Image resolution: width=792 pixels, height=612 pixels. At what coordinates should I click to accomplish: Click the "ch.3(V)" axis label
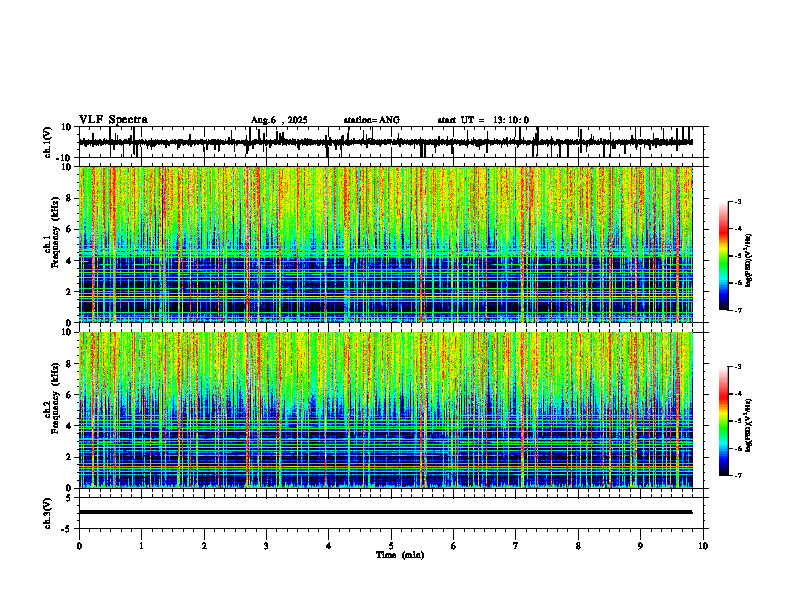tap(47, 513)
